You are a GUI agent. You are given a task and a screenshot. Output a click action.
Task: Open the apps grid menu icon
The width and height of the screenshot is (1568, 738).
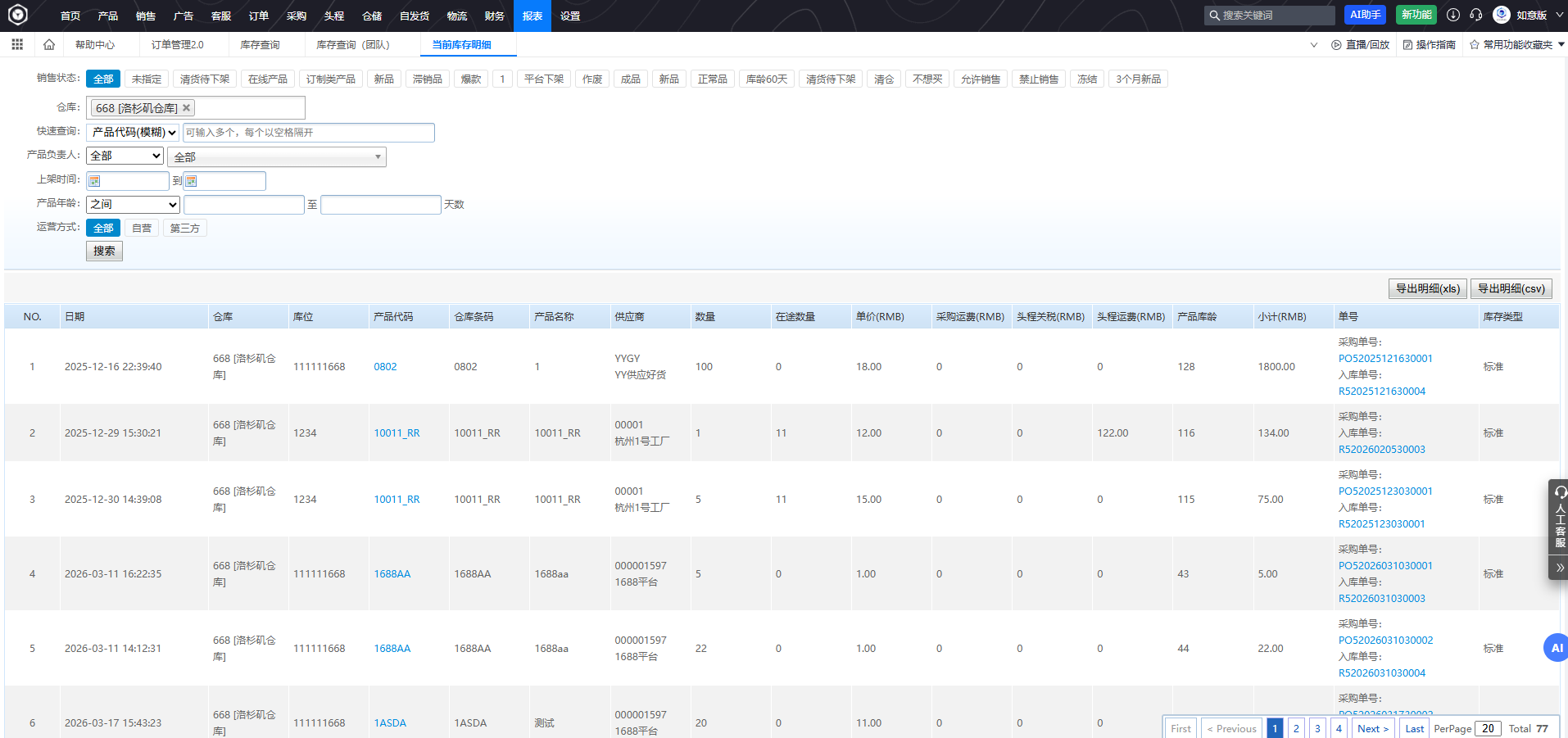[17, 44]
